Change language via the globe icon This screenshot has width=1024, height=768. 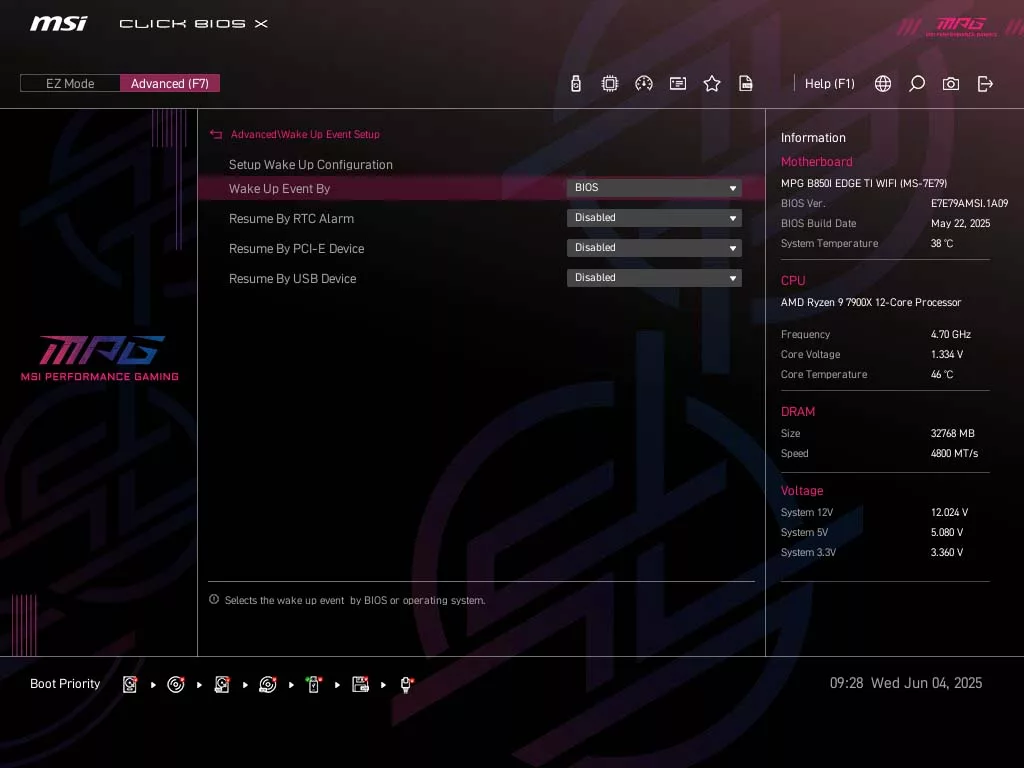(883, 84)
